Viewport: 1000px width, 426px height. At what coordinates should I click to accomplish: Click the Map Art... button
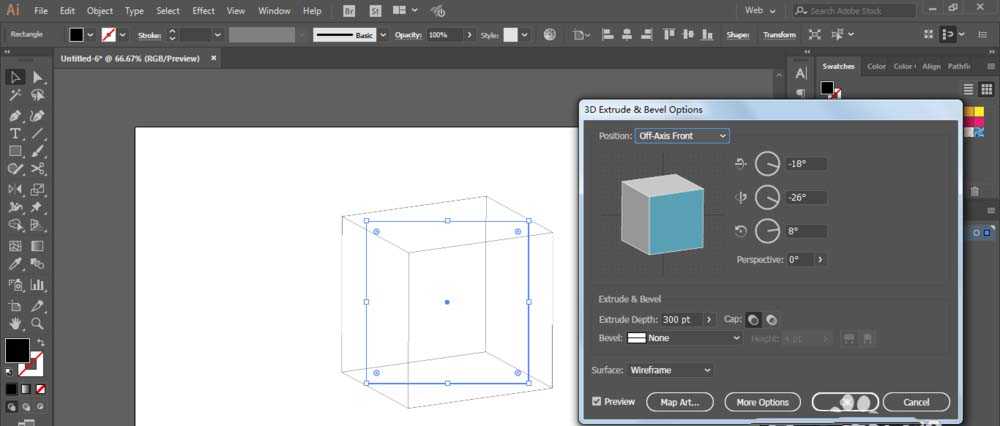click(x=679, y=402)
